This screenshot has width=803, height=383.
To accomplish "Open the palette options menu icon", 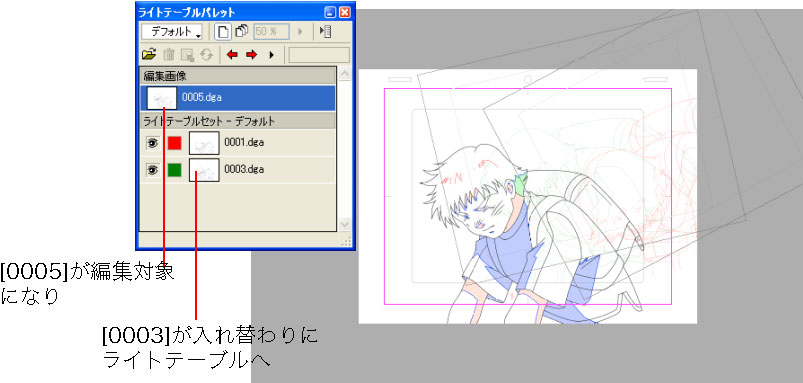I will (325, 32).
